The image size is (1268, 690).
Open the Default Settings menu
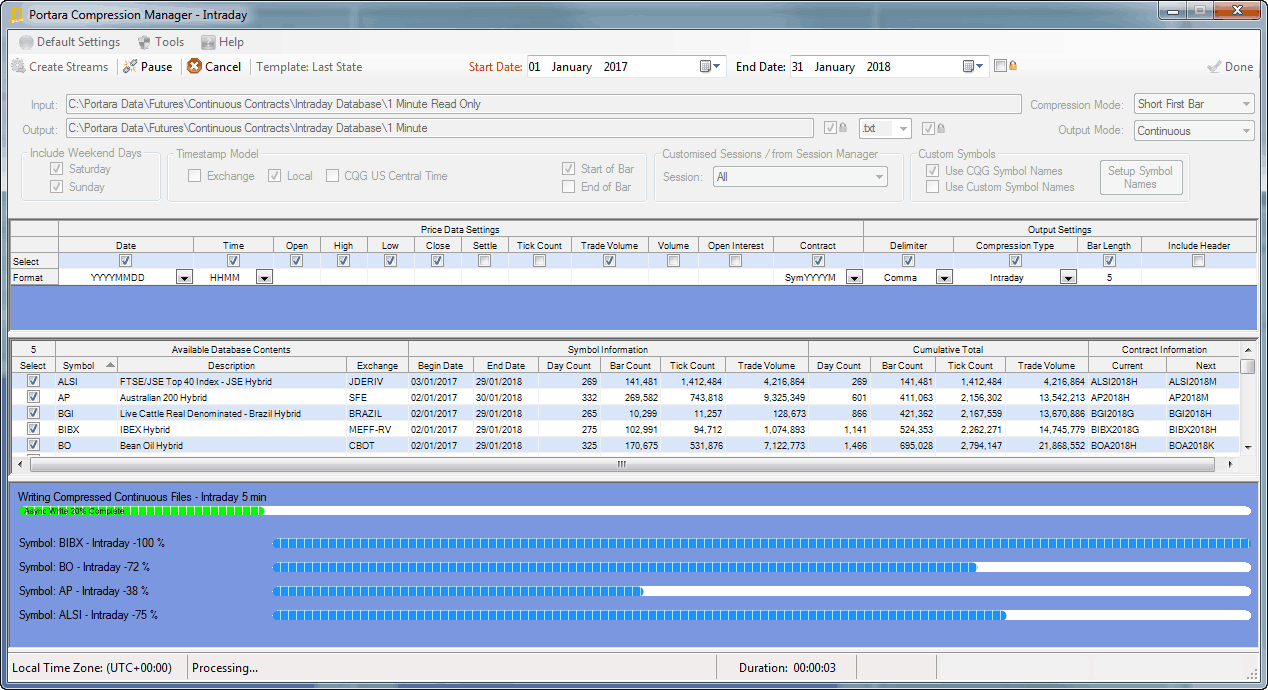69,42
